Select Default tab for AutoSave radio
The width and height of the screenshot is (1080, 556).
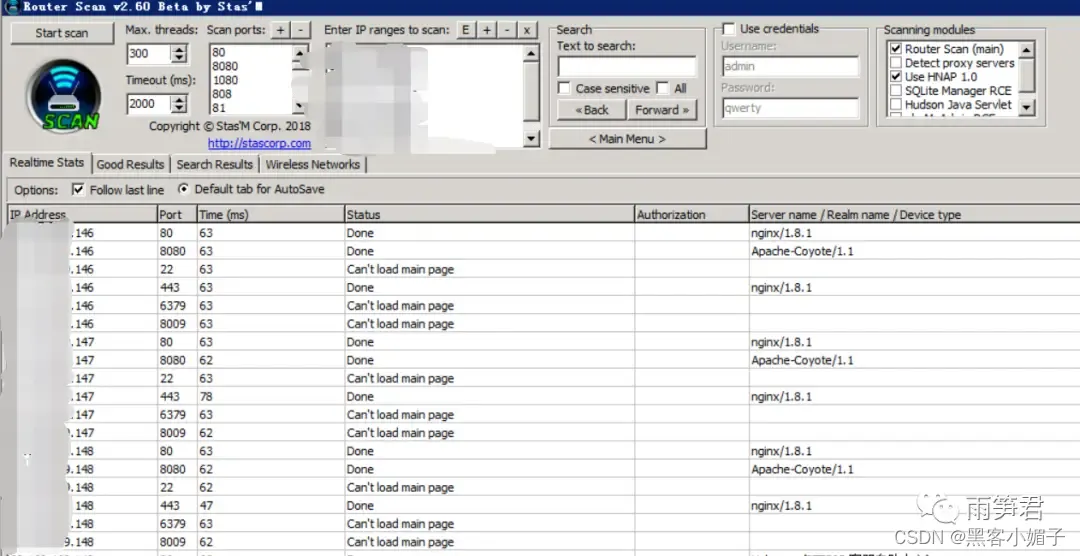[183, 189]
